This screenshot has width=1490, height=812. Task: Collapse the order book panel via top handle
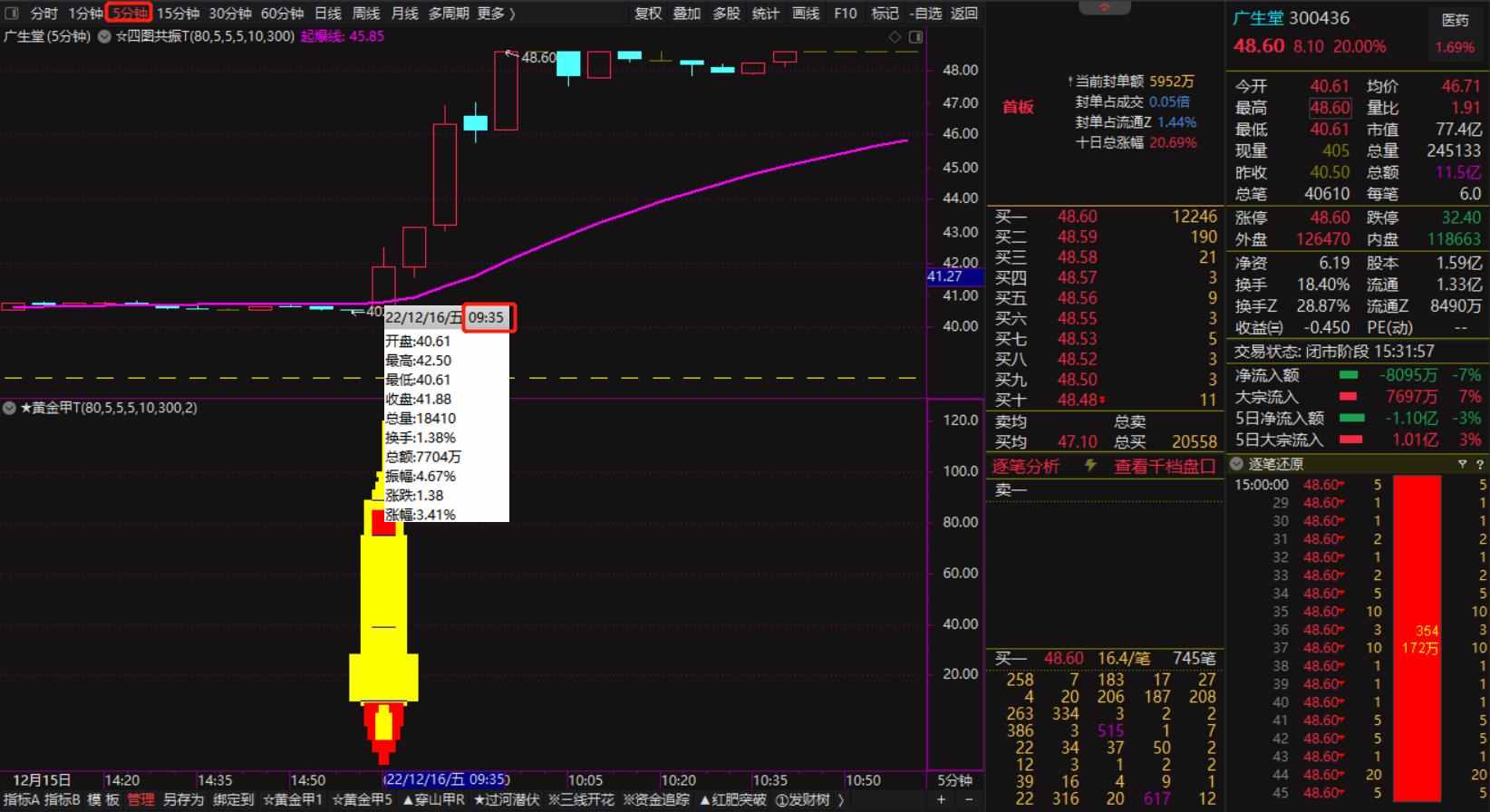click(1104, 7)
